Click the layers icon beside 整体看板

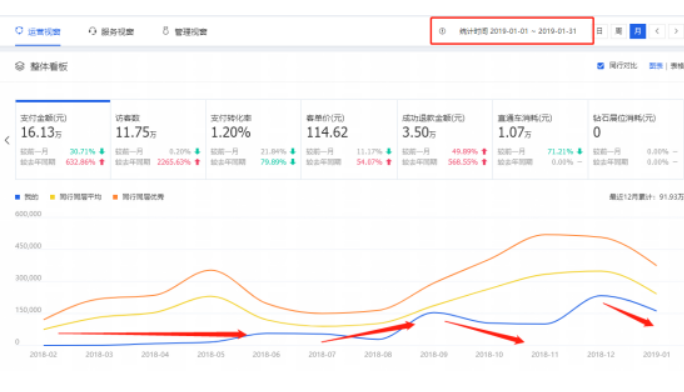click(x=20, y=66)
